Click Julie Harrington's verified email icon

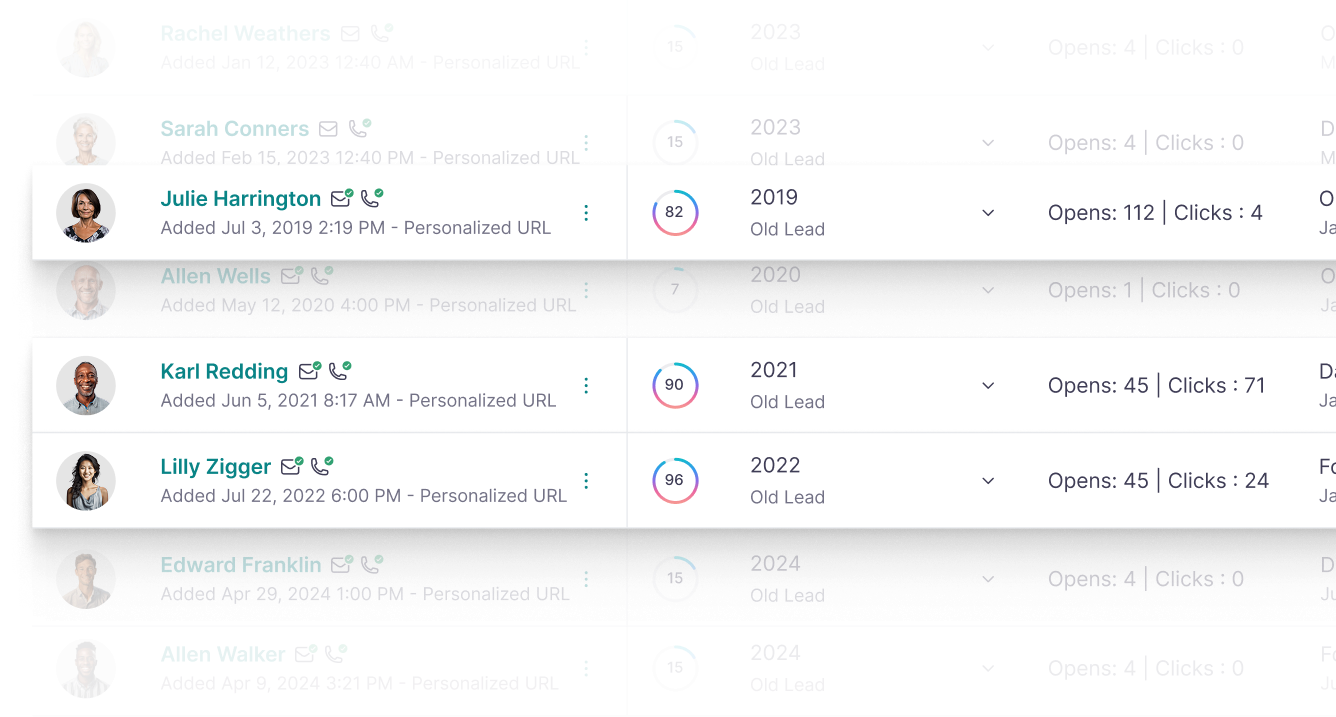pyautogui.click(x=342, y=198)
